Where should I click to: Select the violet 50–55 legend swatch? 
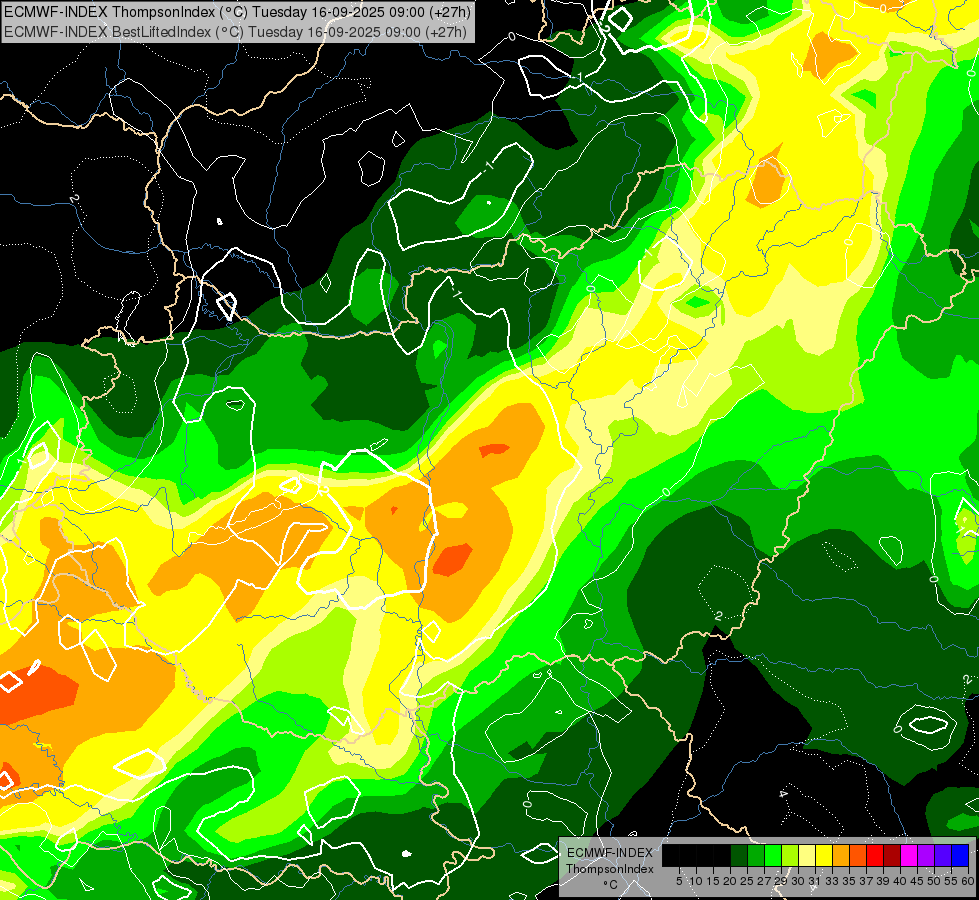(943, 855)
